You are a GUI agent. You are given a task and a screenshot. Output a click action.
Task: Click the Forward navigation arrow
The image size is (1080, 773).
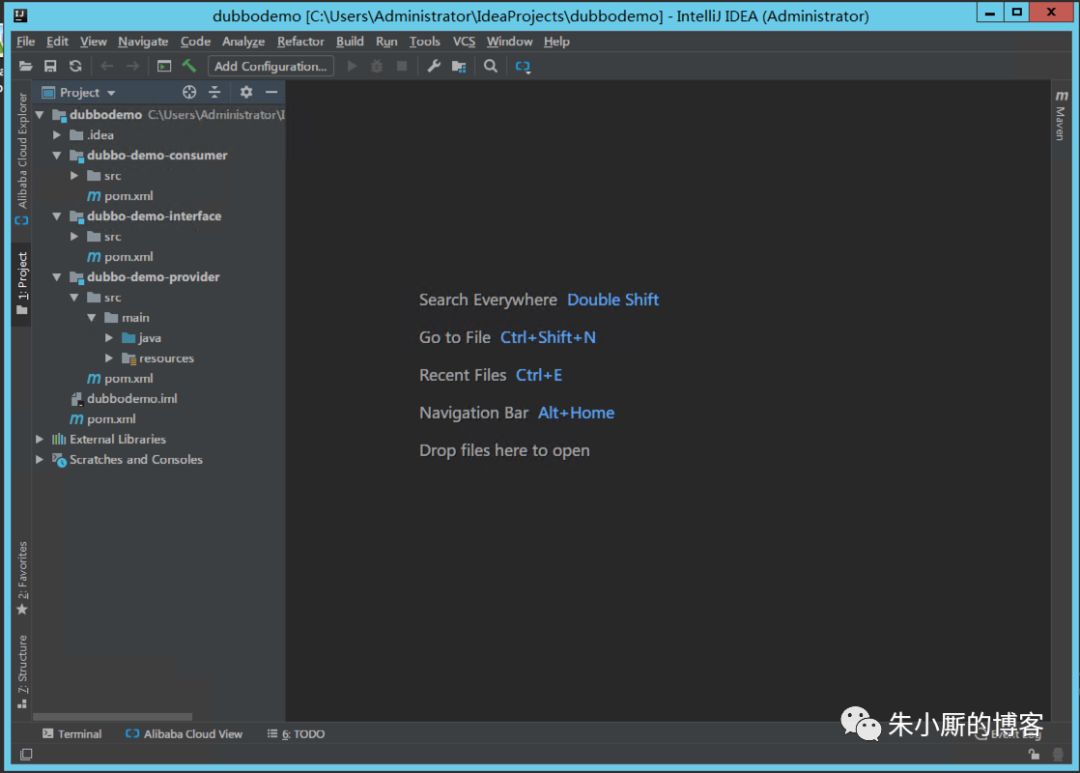(x=132, y=66)
